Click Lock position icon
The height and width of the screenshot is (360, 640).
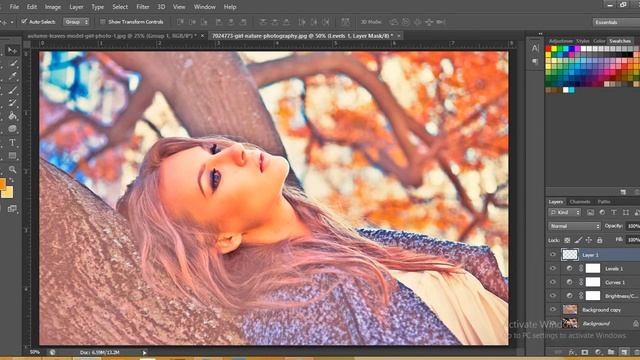point(589,240)
